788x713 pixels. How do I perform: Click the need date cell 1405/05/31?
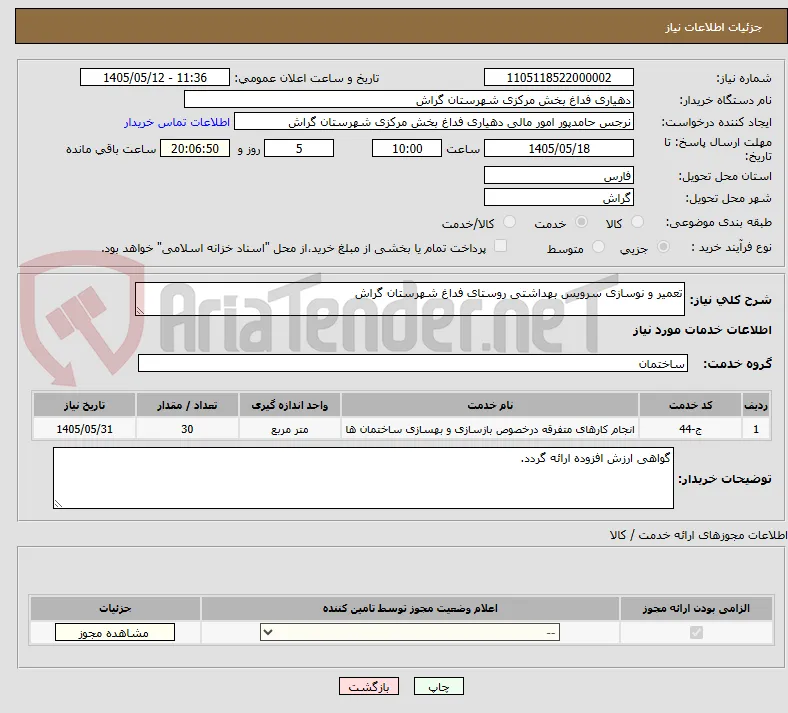pyautogui.click(x=84, y=429)
